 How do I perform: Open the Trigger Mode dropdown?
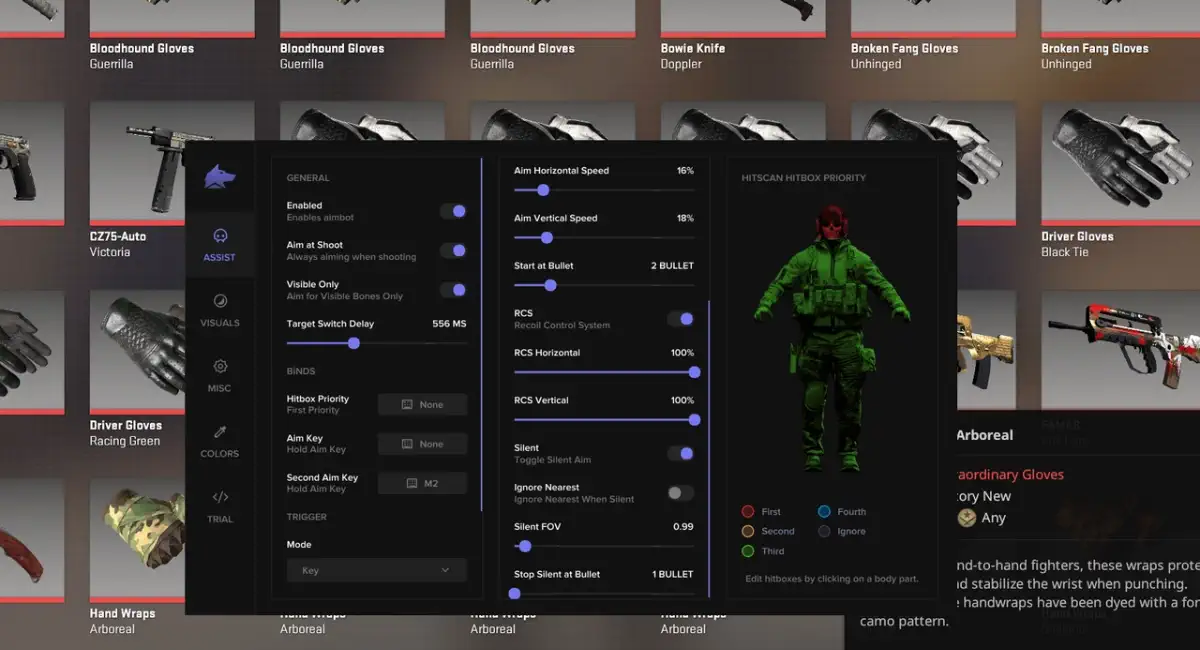pos(376,570)
